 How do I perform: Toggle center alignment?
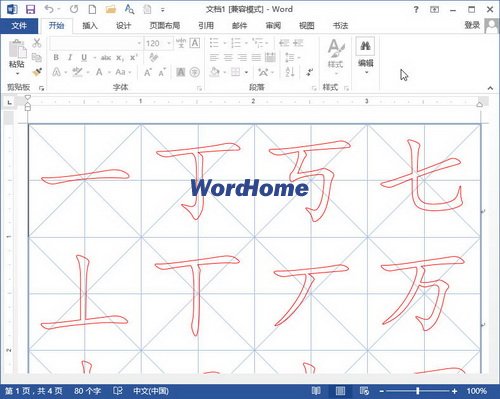click(x=228, y=57)
